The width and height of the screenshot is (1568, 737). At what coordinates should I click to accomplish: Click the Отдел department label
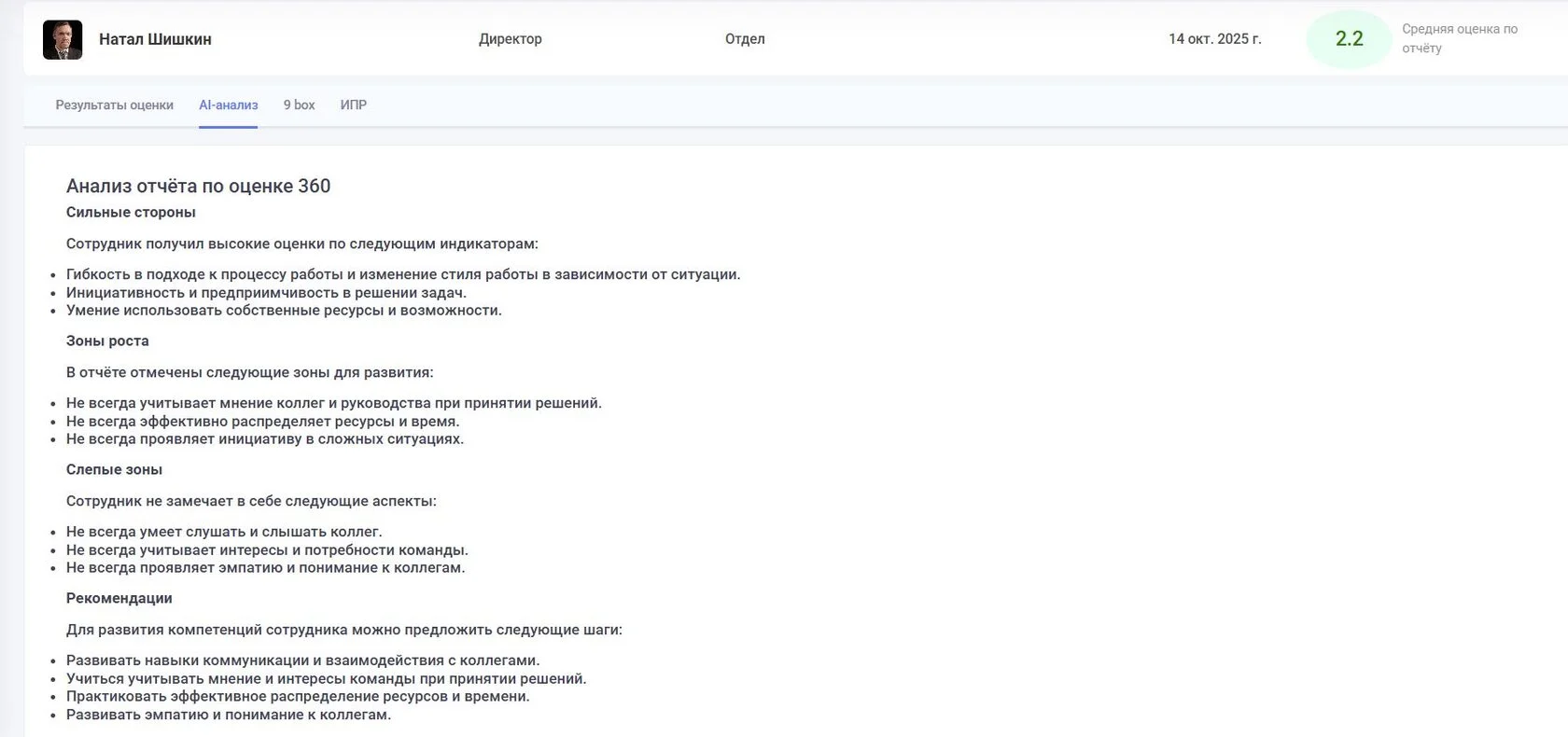[744, 39]
